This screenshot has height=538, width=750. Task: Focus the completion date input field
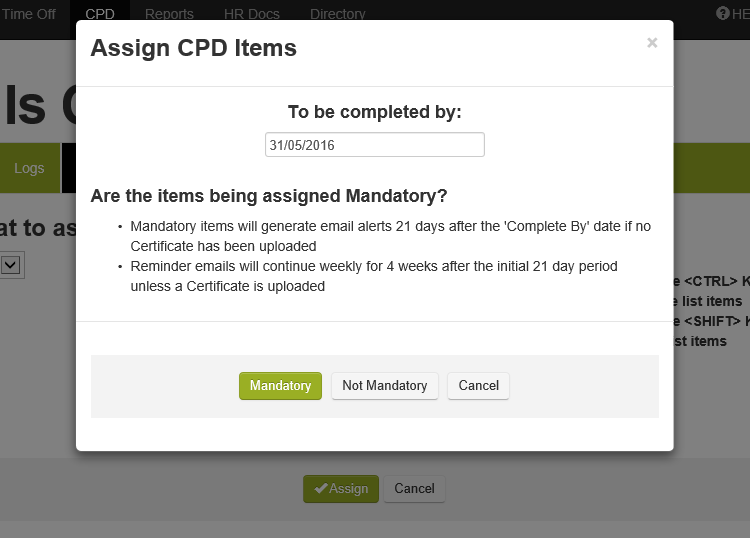(x=374, y=145)
